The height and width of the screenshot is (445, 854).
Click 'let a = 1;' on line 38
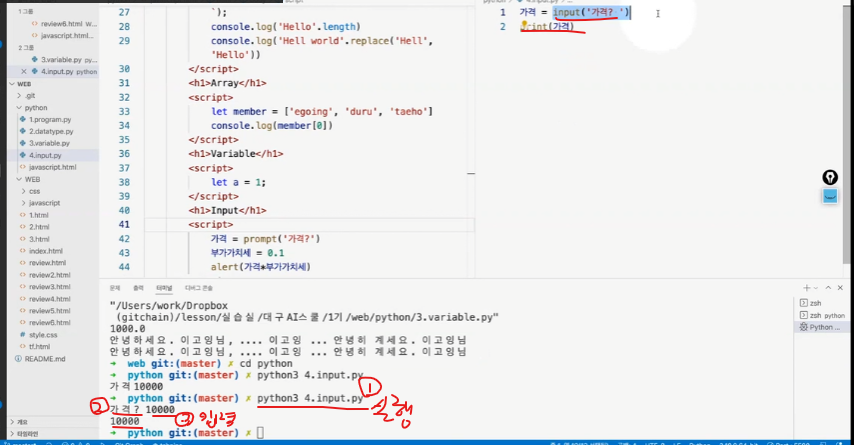point(239,182)
